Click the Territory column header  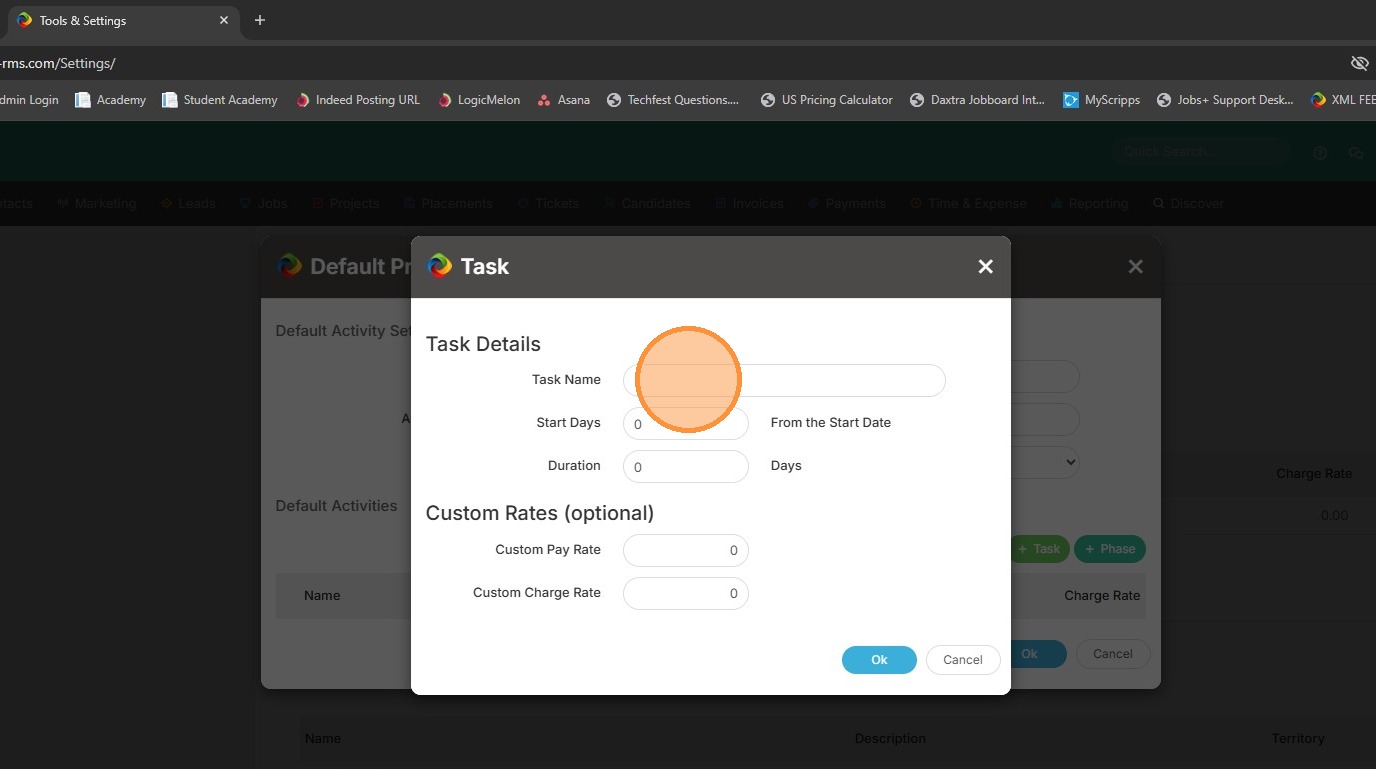pyautogui.click(x=1298, y=739)
